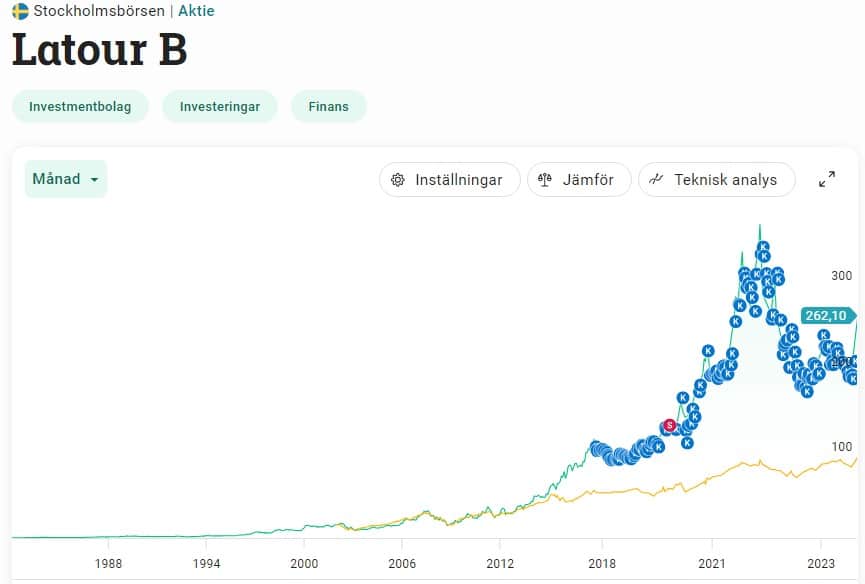Select the Finans tag
The height and width of the screenshot is (584, 865).
click(328, 106)
